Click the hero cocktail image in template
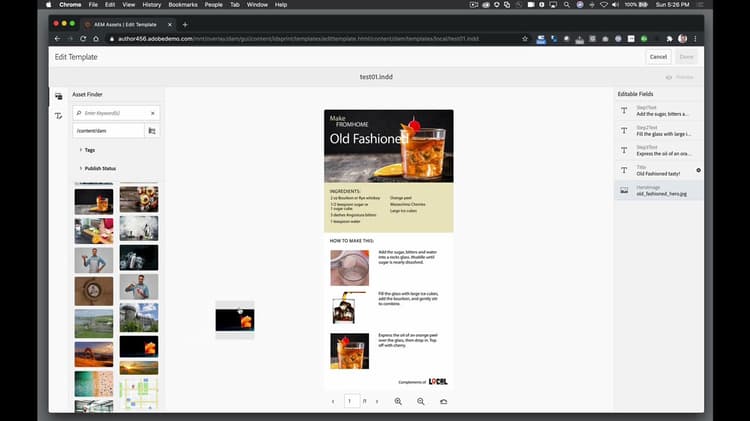The height and width of the screenshot is (421, 750). (x=389, y=146)
